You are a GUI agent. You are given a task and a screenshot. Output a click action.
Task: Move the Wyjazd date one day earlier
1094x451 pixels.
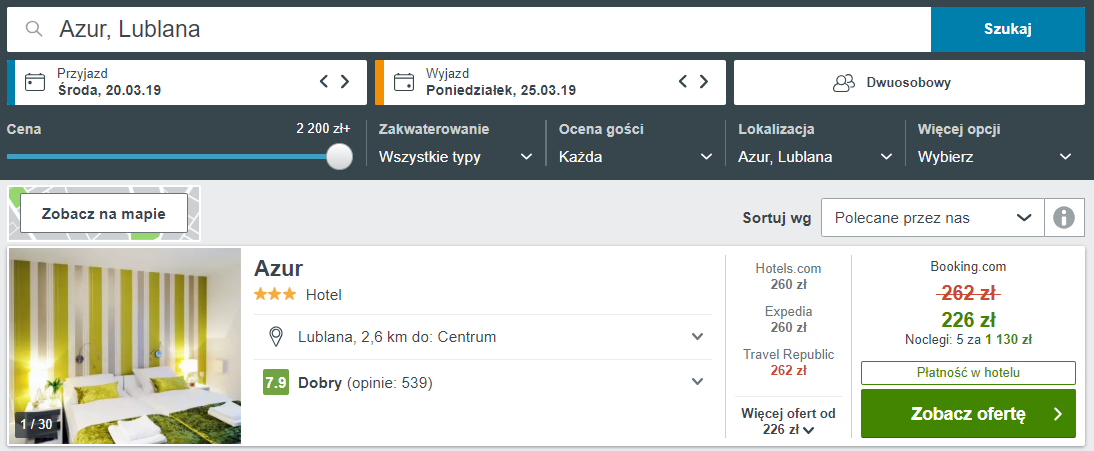coord(683,82)
